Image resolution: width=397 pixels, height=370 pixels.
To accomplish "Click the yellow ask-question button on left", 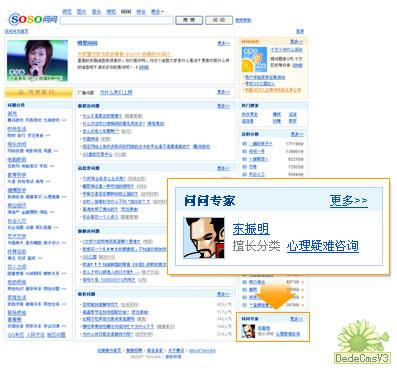I will [38, 92].
